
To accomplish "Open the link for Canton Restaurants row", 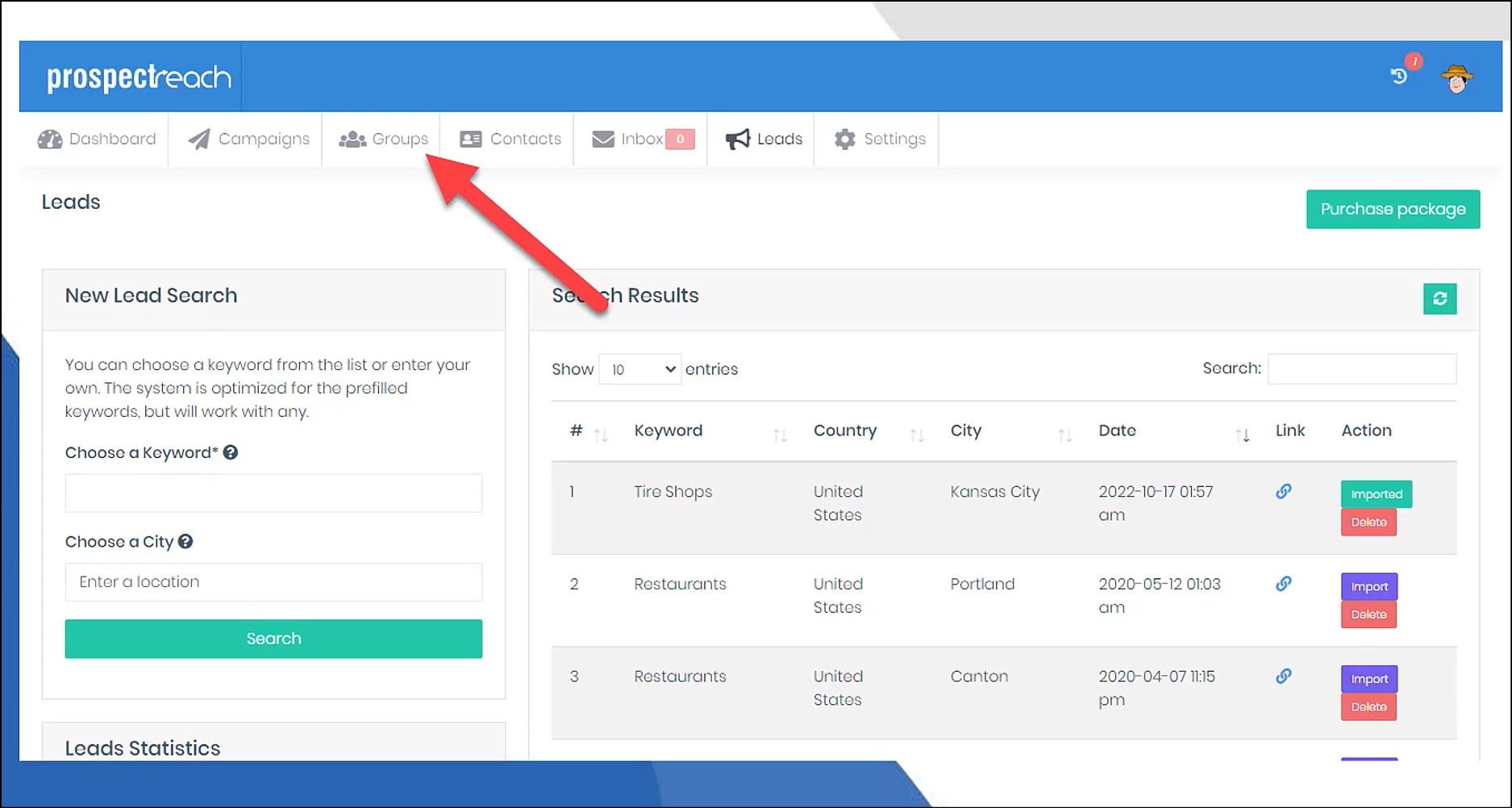I will (x=1284, y=676).
